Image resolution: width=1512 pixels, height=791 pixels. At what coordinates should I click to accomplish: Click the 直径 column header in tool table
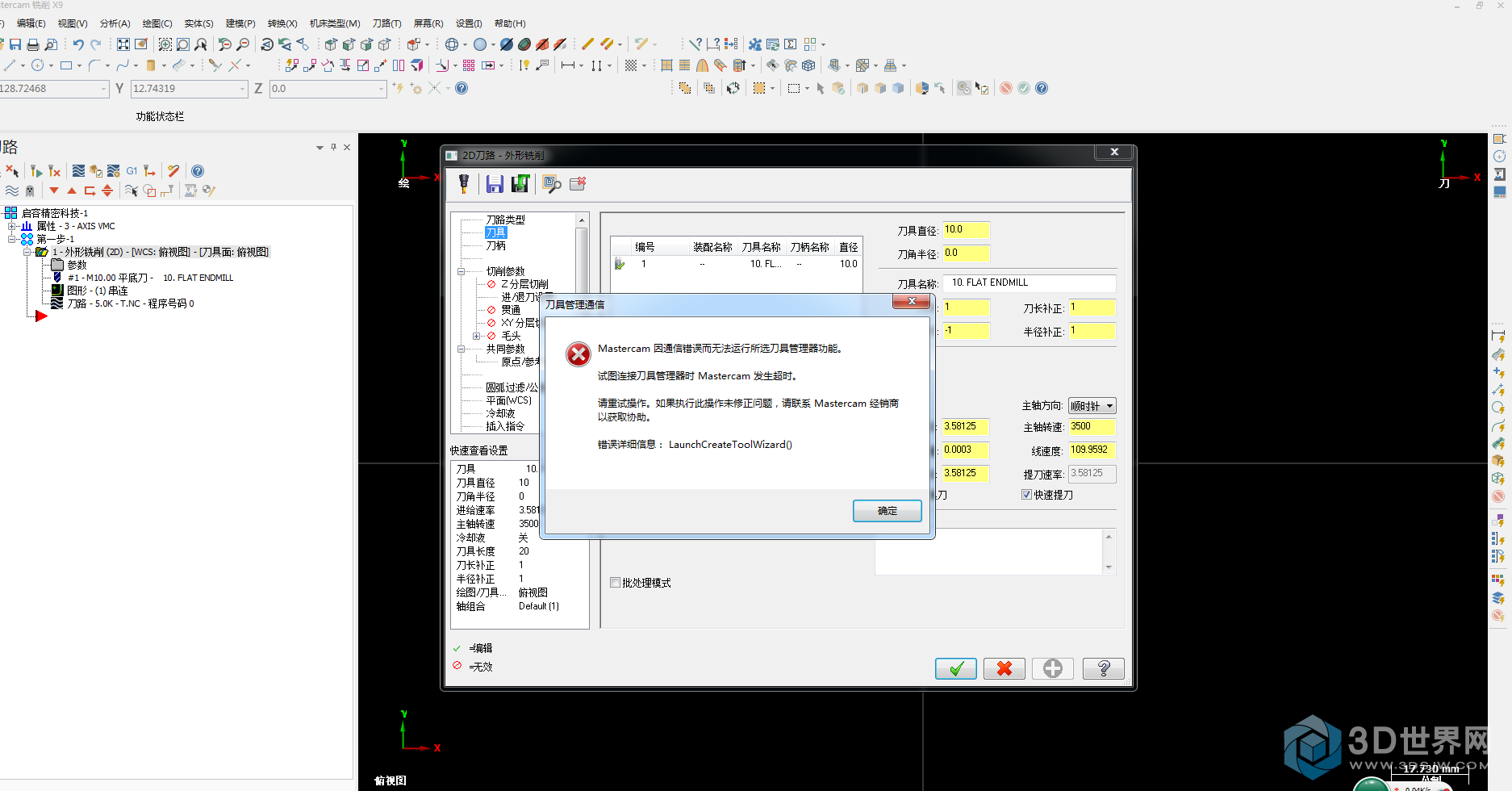(x=848, y=247)
